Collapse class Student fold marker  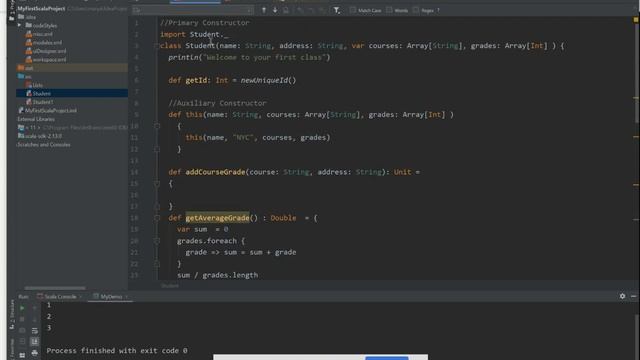click(157, 46)
